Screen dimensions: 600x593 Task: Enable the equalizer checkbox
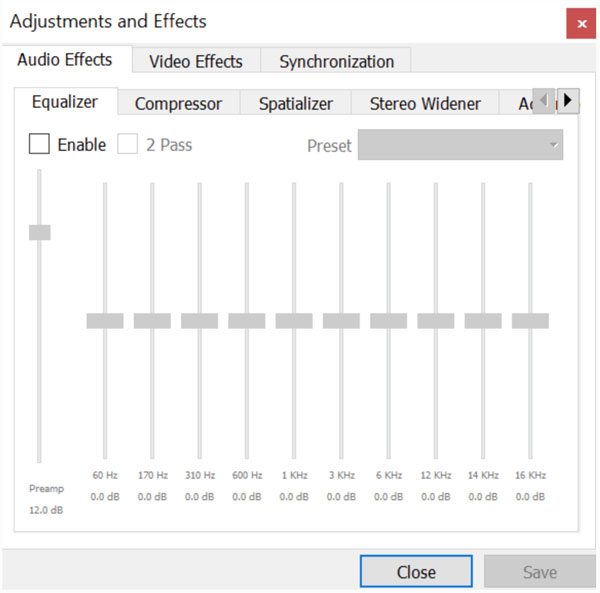coord(39,144)
